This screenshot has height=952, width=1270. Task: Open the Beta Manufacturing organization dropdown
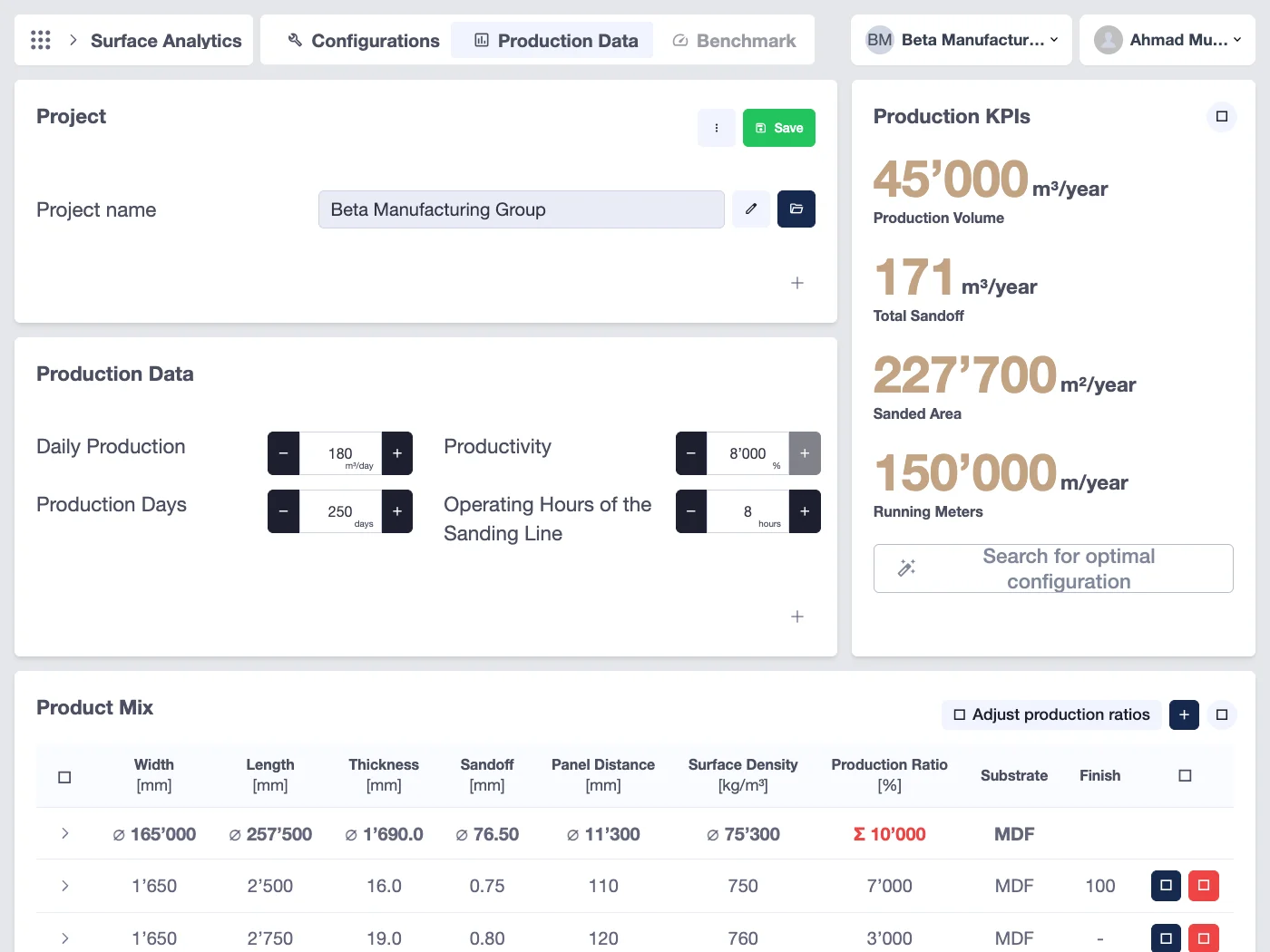click(962, 40)
